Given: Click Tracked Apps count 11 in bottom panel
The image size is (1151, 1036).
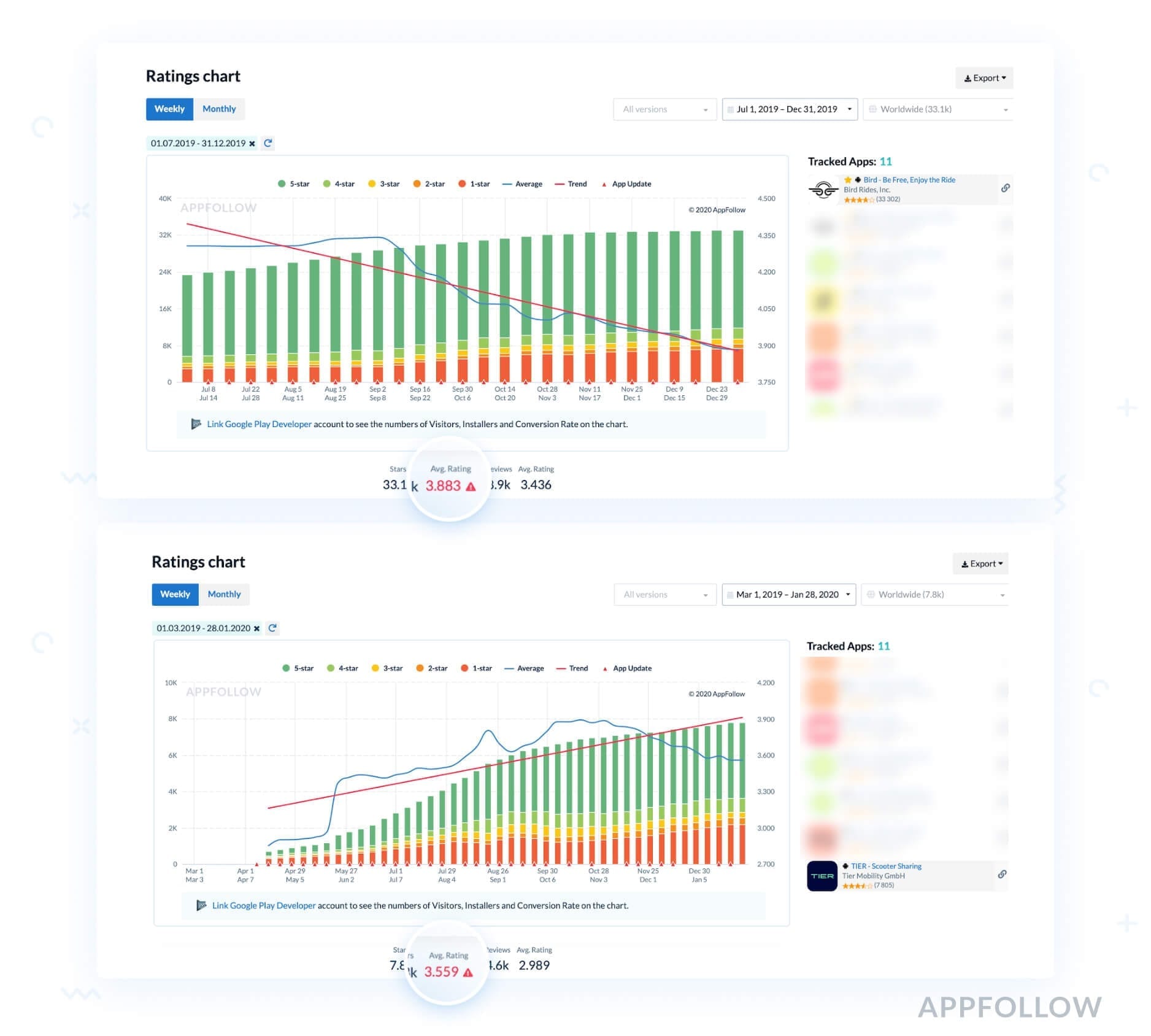Looking at the screenshot, I should (883, 646).
